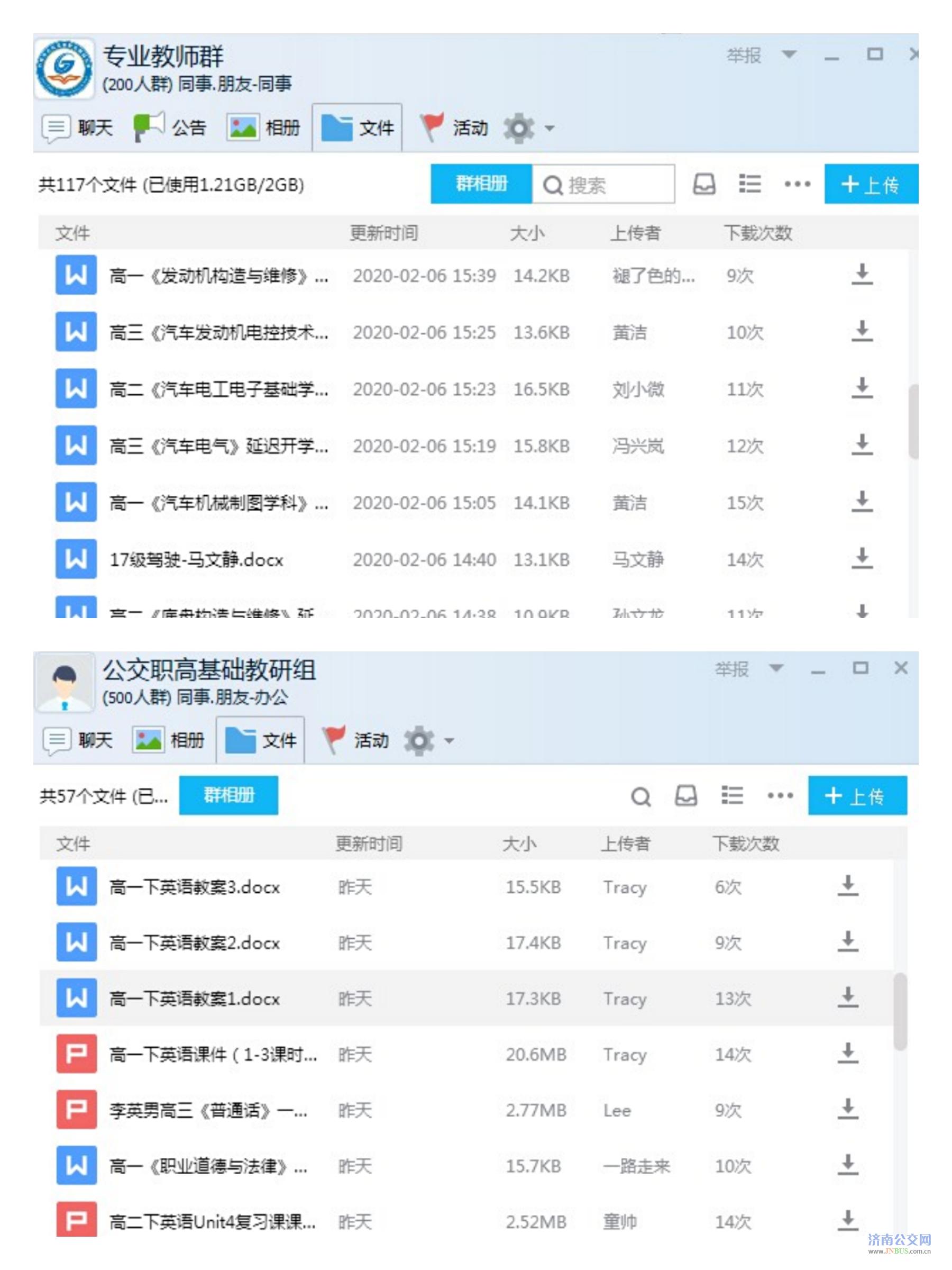Download the 17级驾驶-马文静.docx file
952x1270 pixels.
point(861,558)
